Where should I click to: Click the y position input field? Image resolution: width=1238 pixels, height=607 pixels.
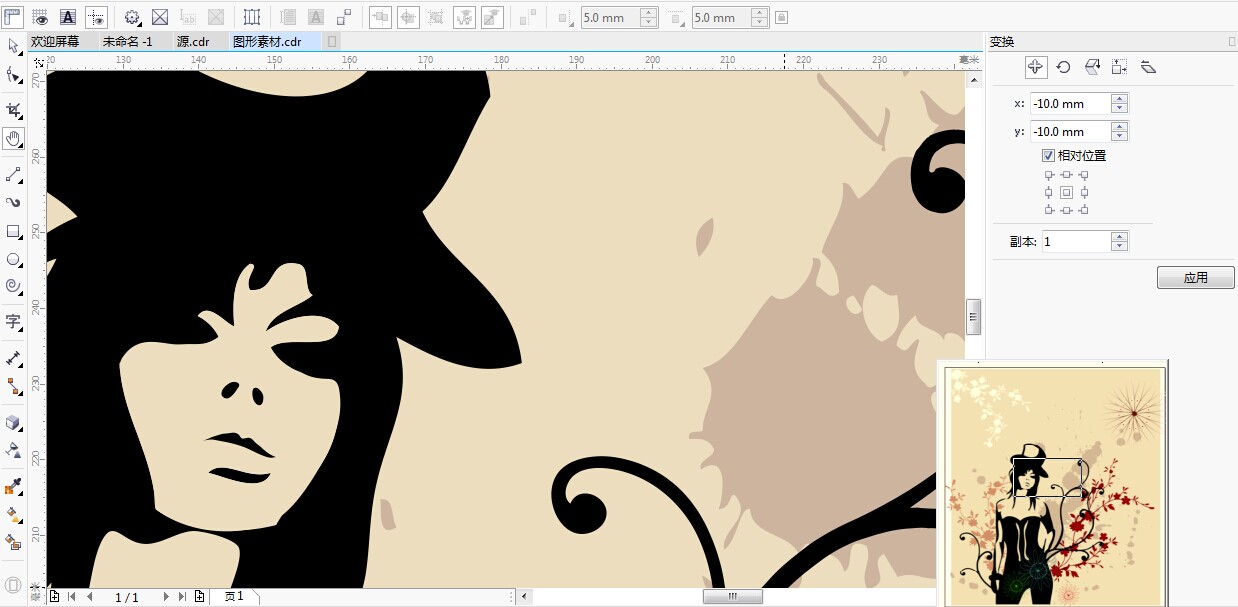[x=1071, y=132]
